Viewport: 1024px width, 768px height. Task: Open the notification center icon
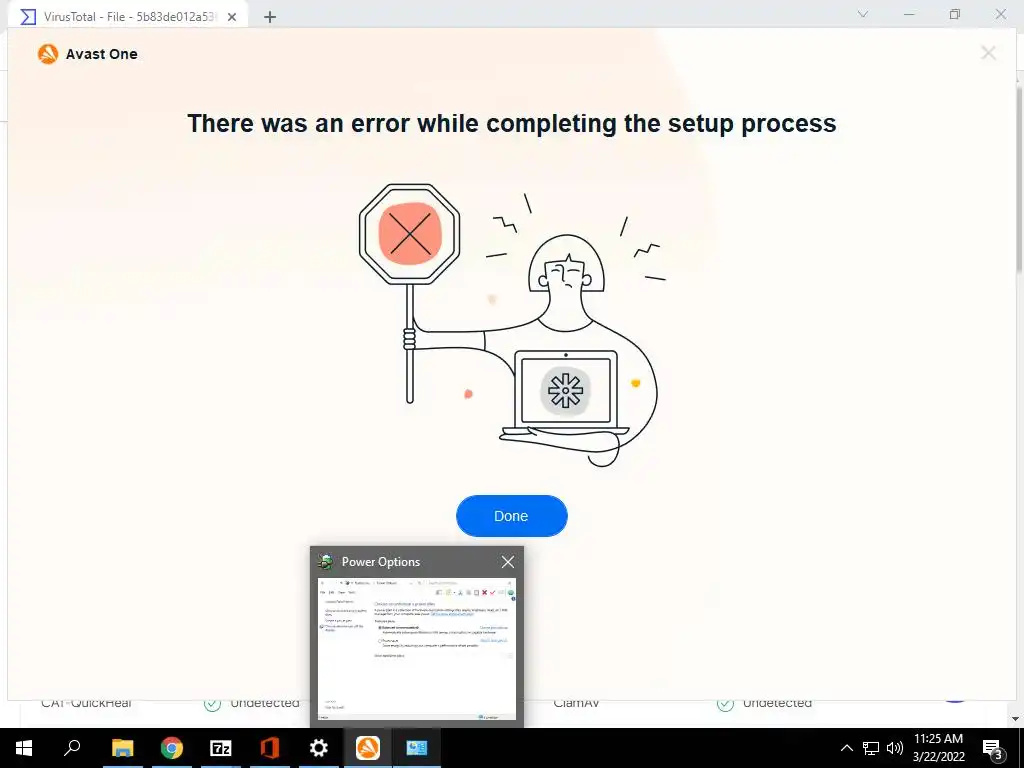tap(992, 748)
